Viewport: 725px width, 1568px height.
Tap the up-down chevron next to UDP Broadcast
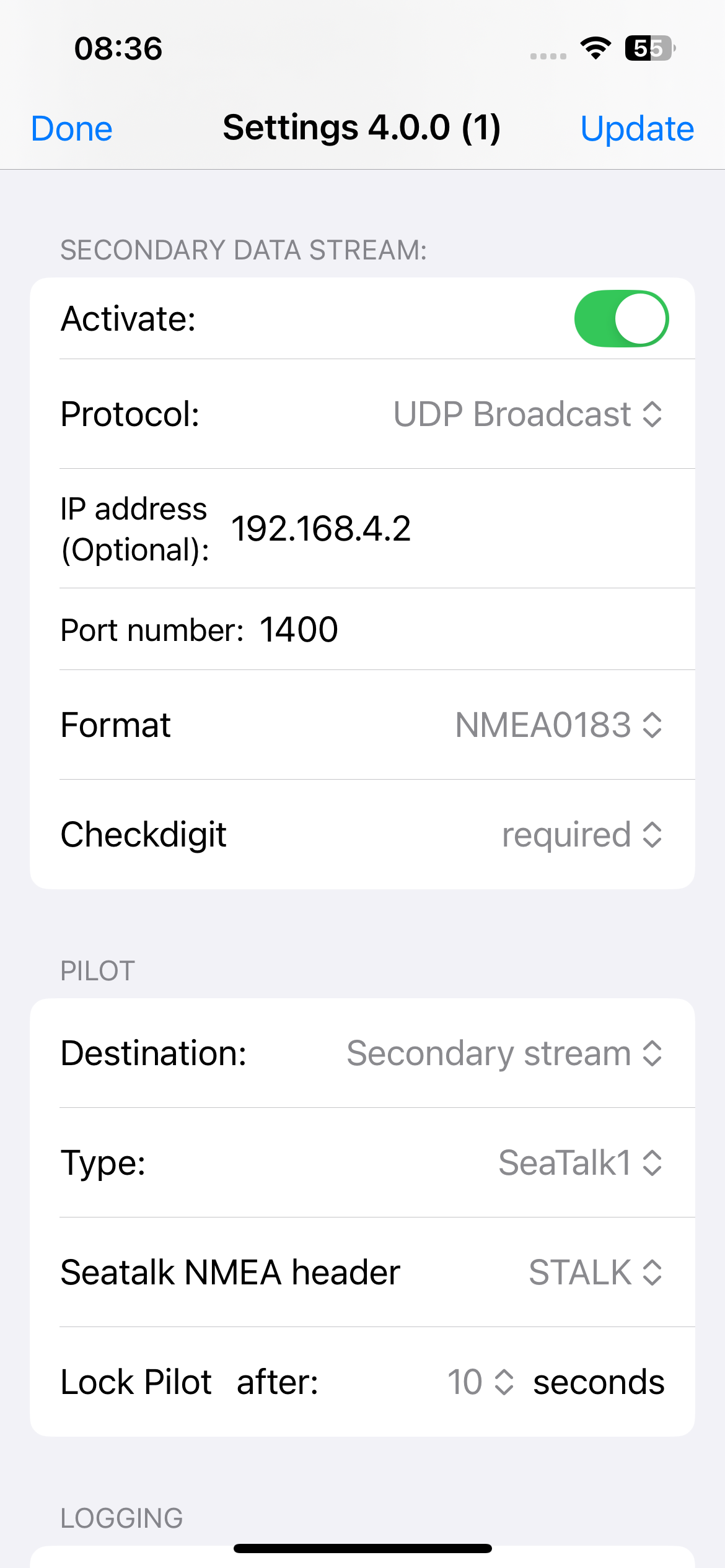652,414
